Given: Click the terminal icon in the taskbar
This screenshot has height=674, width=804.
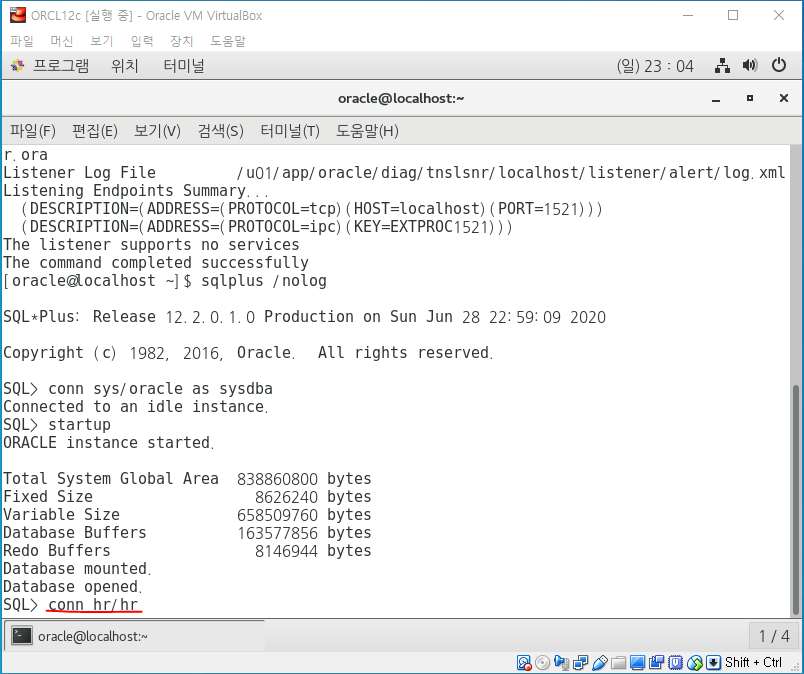Looking at the screenshot, I should pos(22,636).
